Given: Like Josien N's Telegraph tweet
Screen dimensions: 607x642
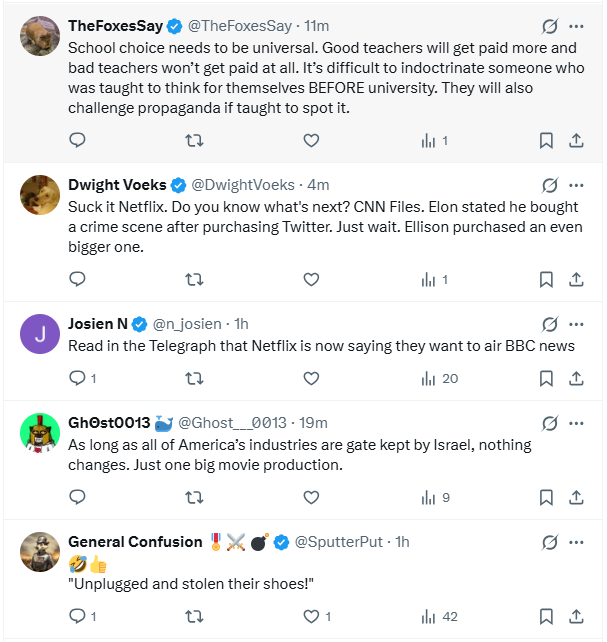Looking at the screenshot, I should [x=311, y=378].
